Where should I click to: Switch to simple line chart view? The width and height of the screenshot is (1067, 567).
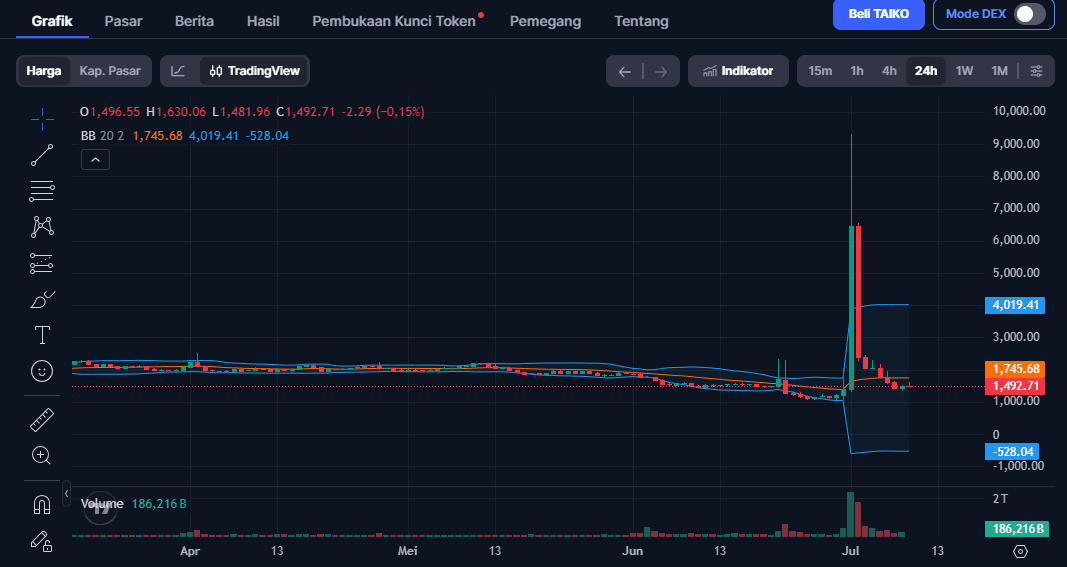[x=178, y=71]
